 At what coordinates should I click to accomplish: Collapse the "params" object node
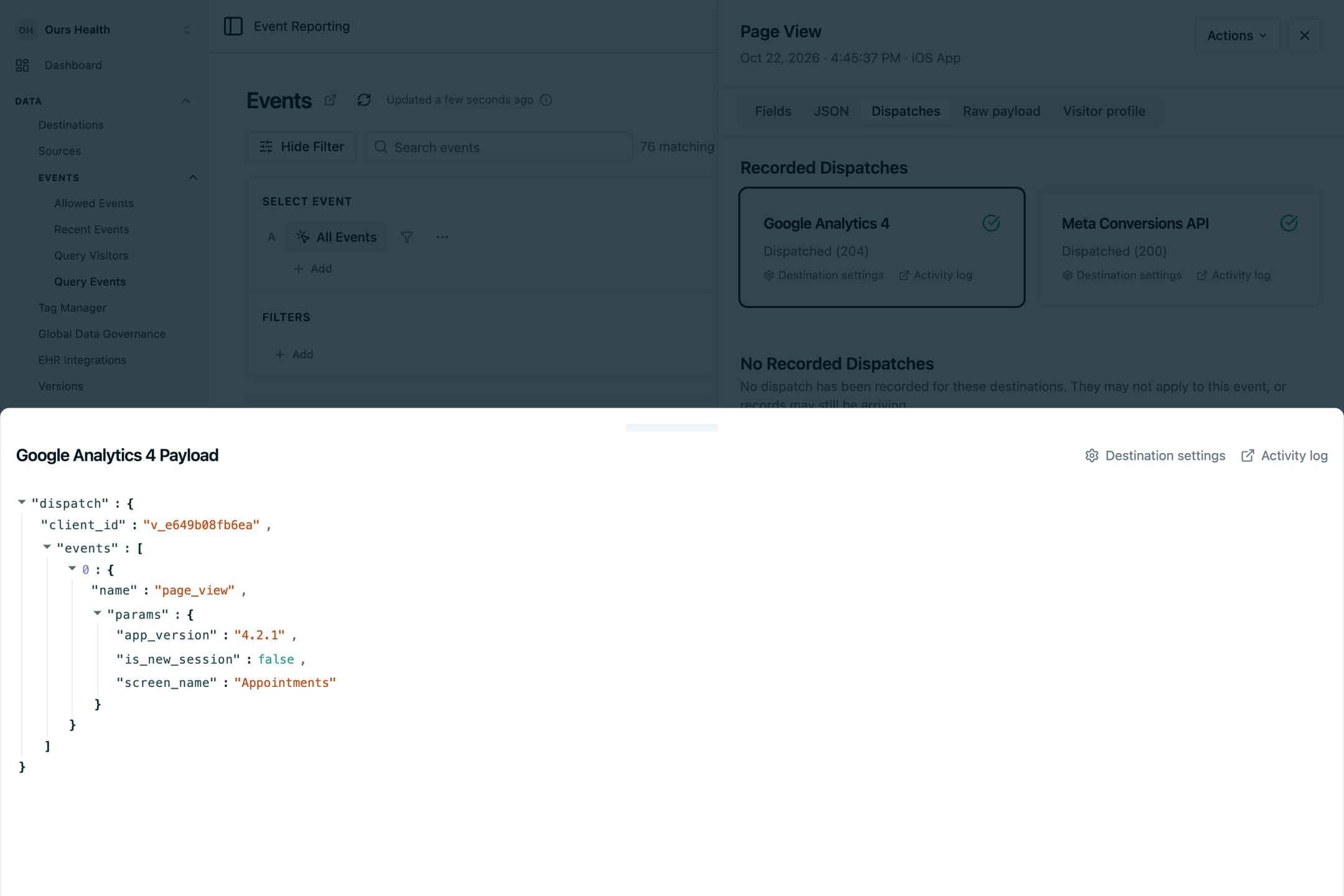97,614
